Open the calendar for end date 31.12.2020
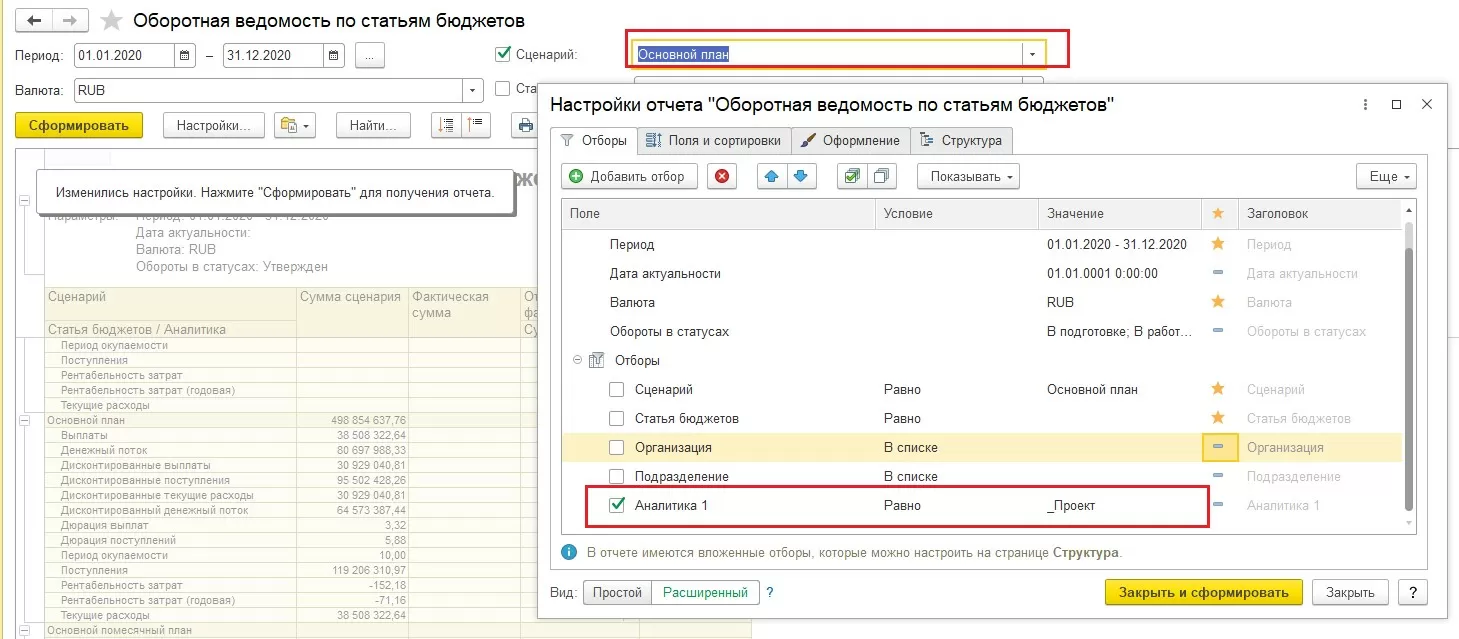 pyautogui.click(x=335, y=55)
